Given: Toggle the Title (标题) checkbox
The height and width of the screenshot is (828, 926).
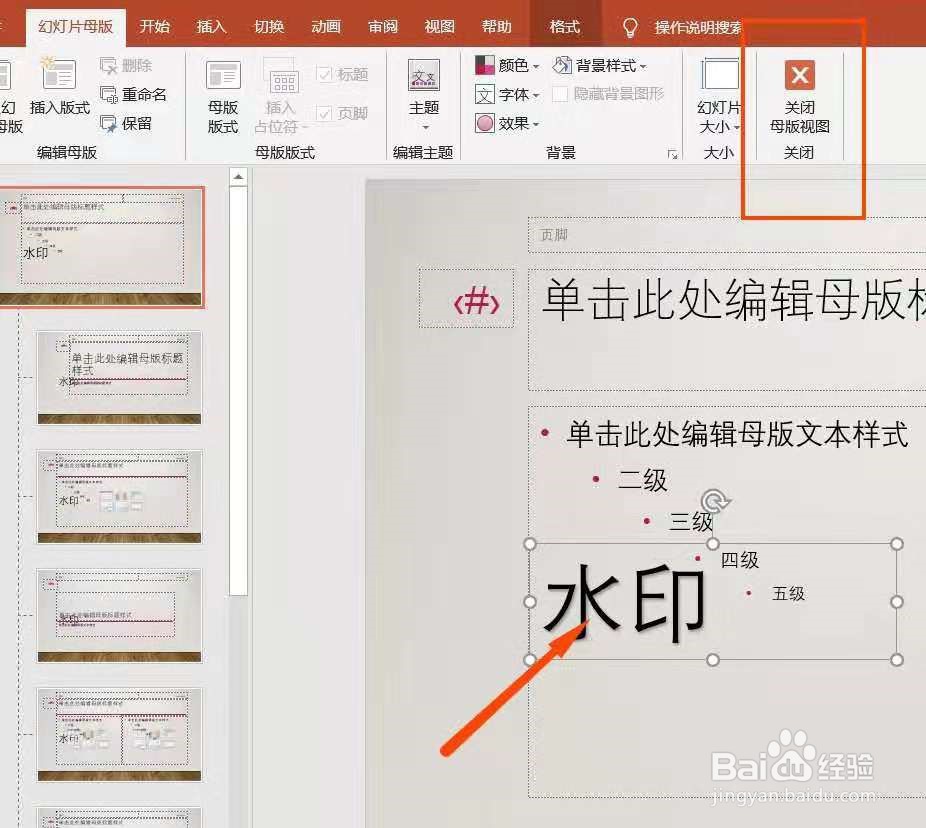Looking at the screenshot, I should pyautogui.click(x=324, y=74).
